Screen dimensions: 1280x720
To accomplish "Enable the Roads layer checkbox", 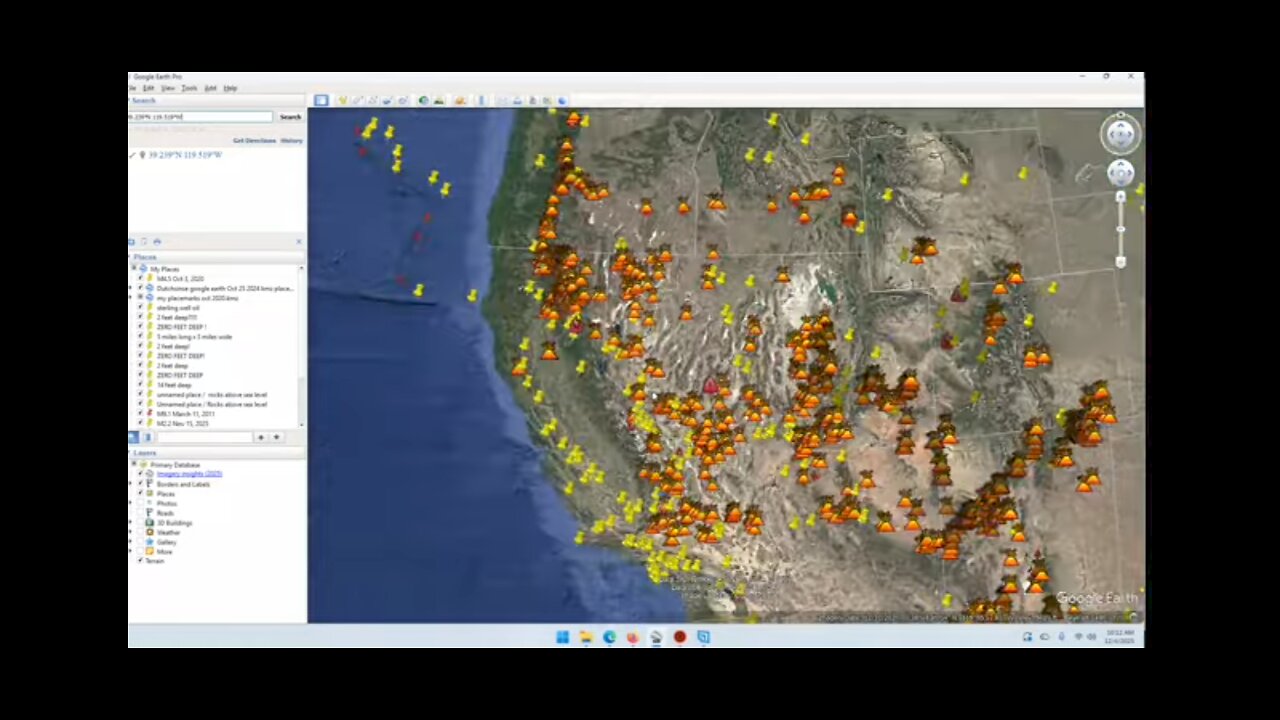I will (x=140, y=513).
